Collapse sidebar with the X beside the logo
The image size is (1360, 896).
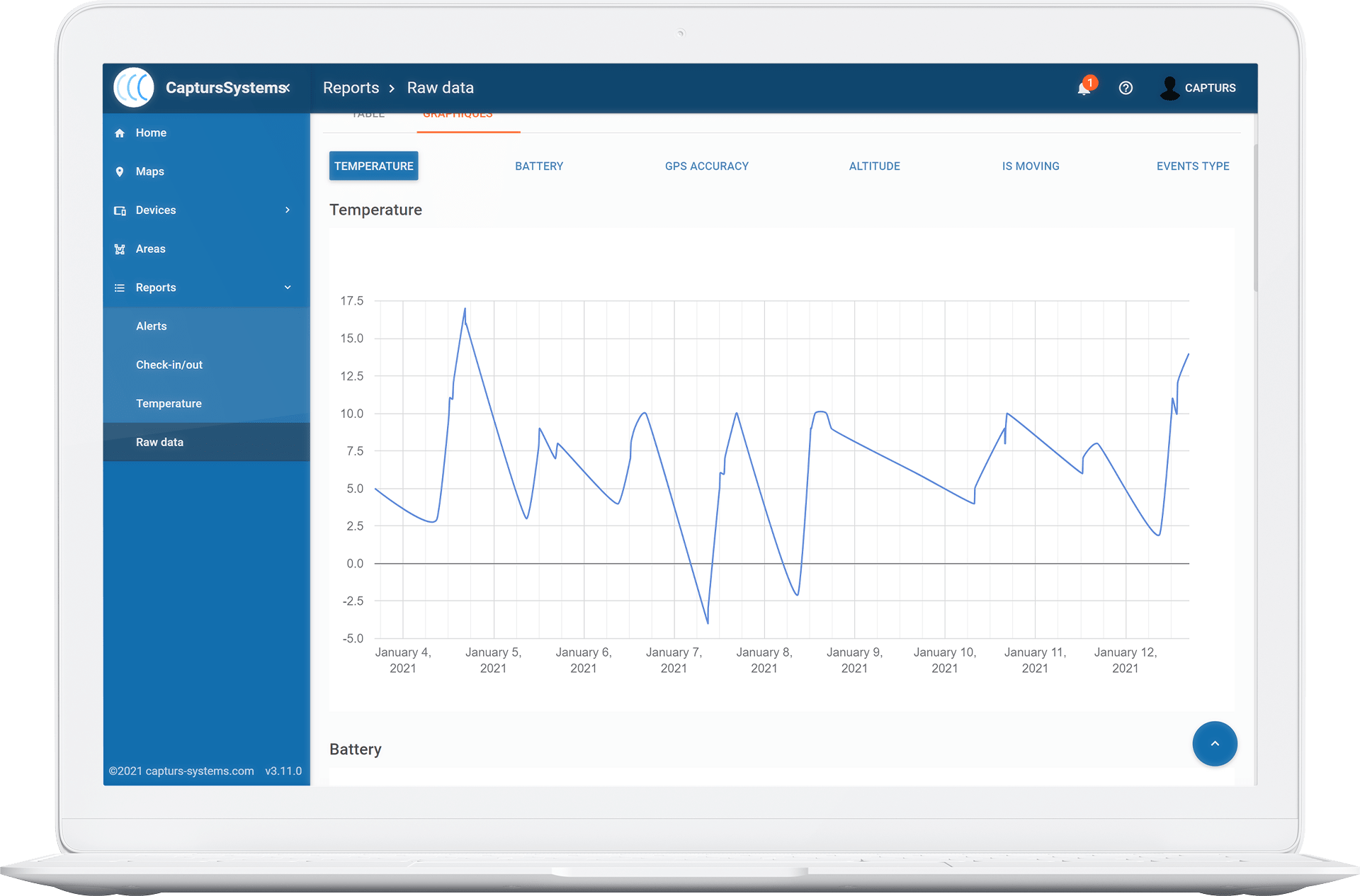tap(287, 88)
